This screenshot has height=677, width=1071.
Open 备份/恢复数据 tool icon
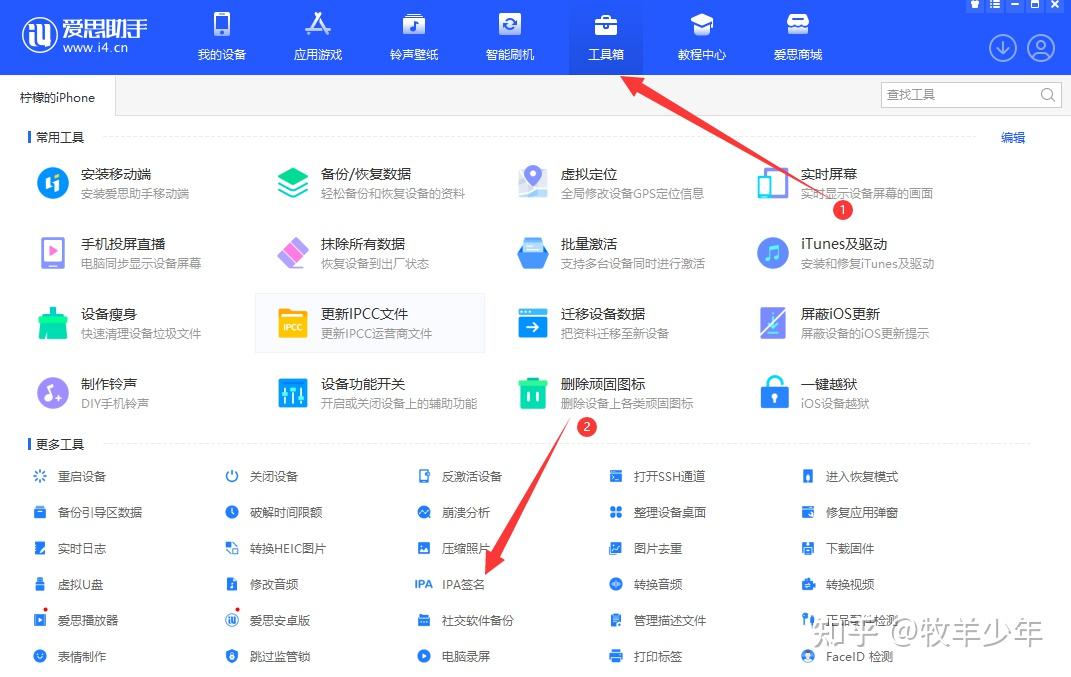(x=293, y=184)
